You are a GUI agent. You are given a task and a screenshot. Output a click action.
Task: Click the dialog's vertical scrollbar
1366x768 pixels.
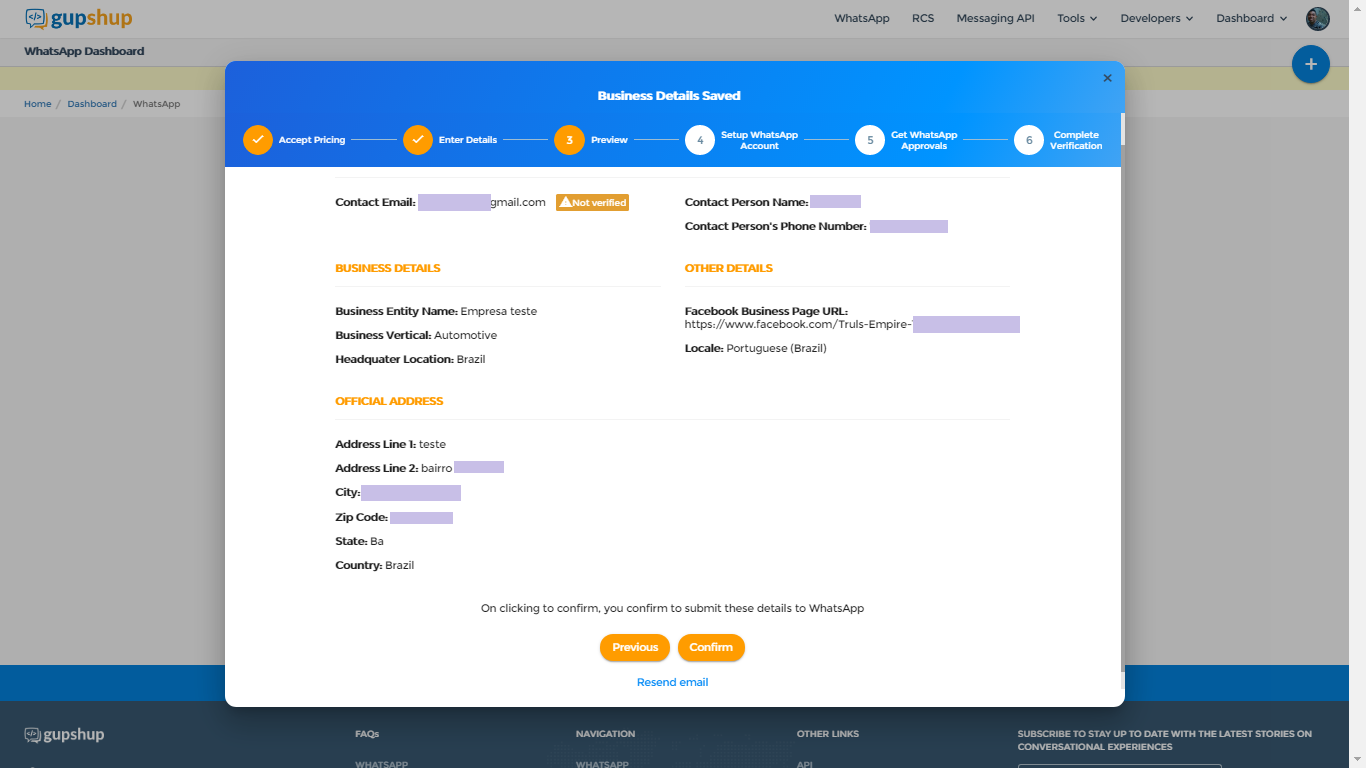pos(1122,128)
